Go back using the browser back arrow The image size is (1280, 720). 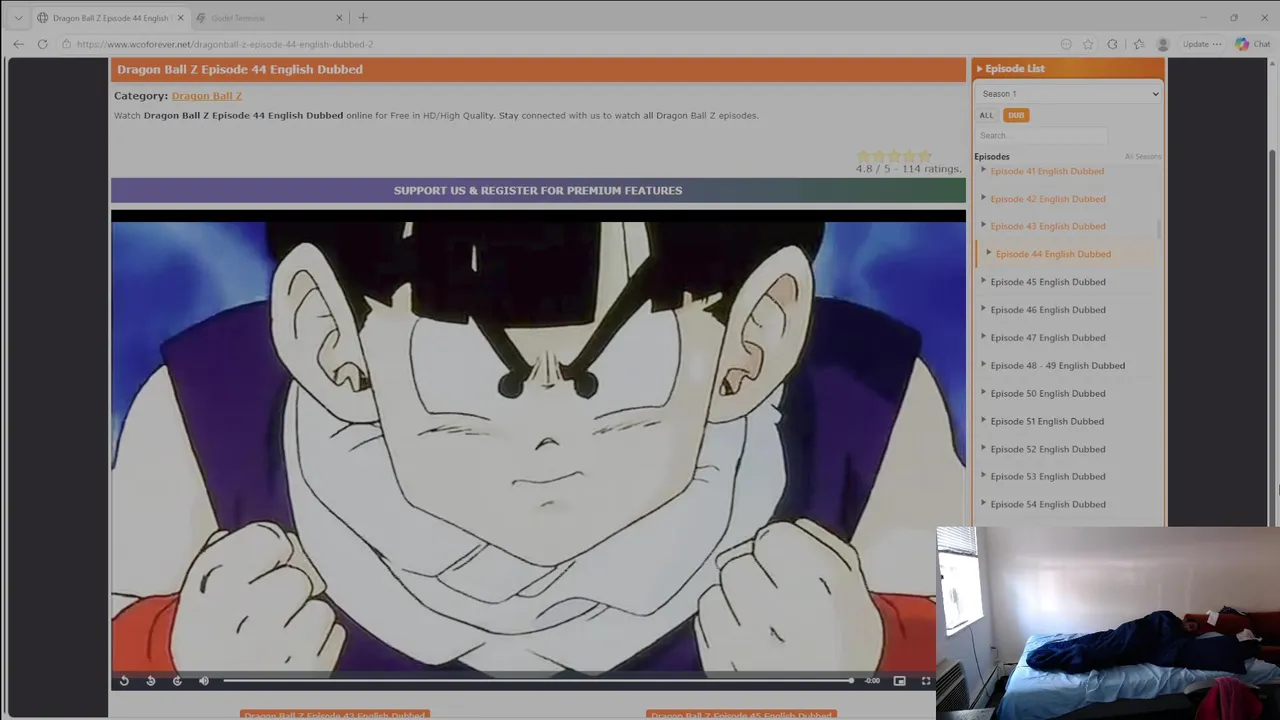pos(18,44)
